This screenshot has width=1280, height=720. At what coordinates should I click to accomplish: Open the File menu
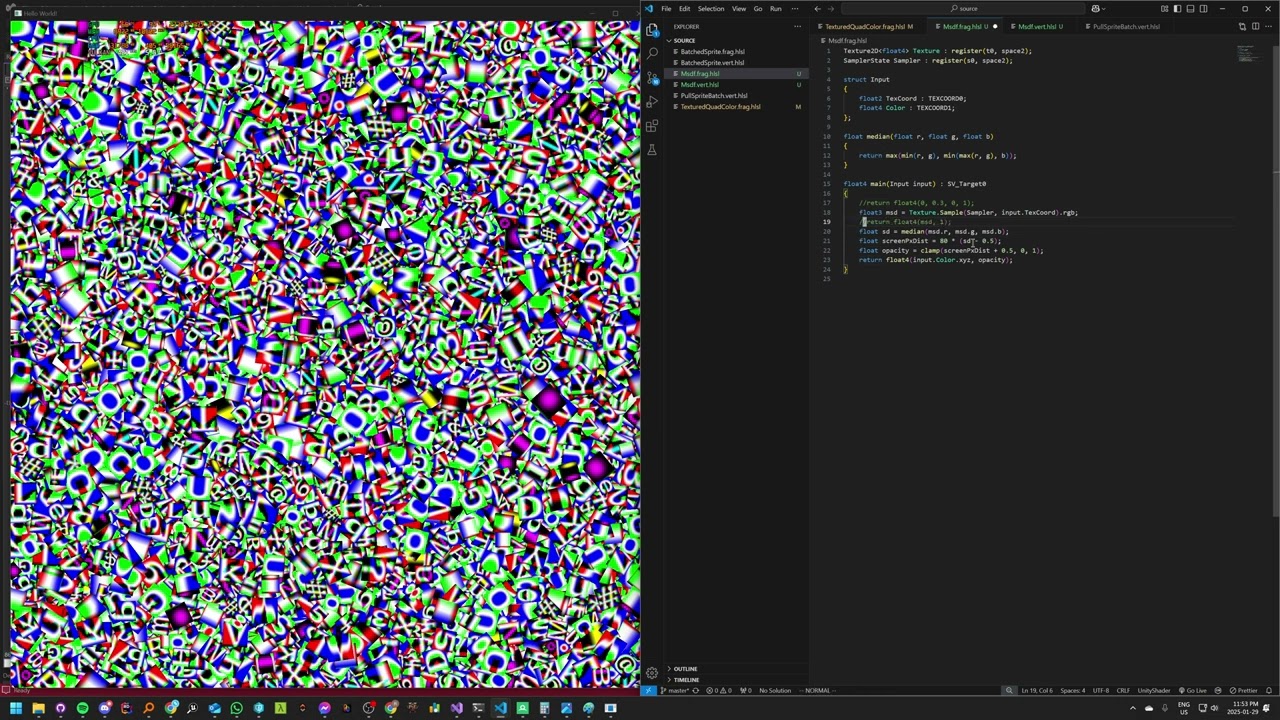pos(666,9)
